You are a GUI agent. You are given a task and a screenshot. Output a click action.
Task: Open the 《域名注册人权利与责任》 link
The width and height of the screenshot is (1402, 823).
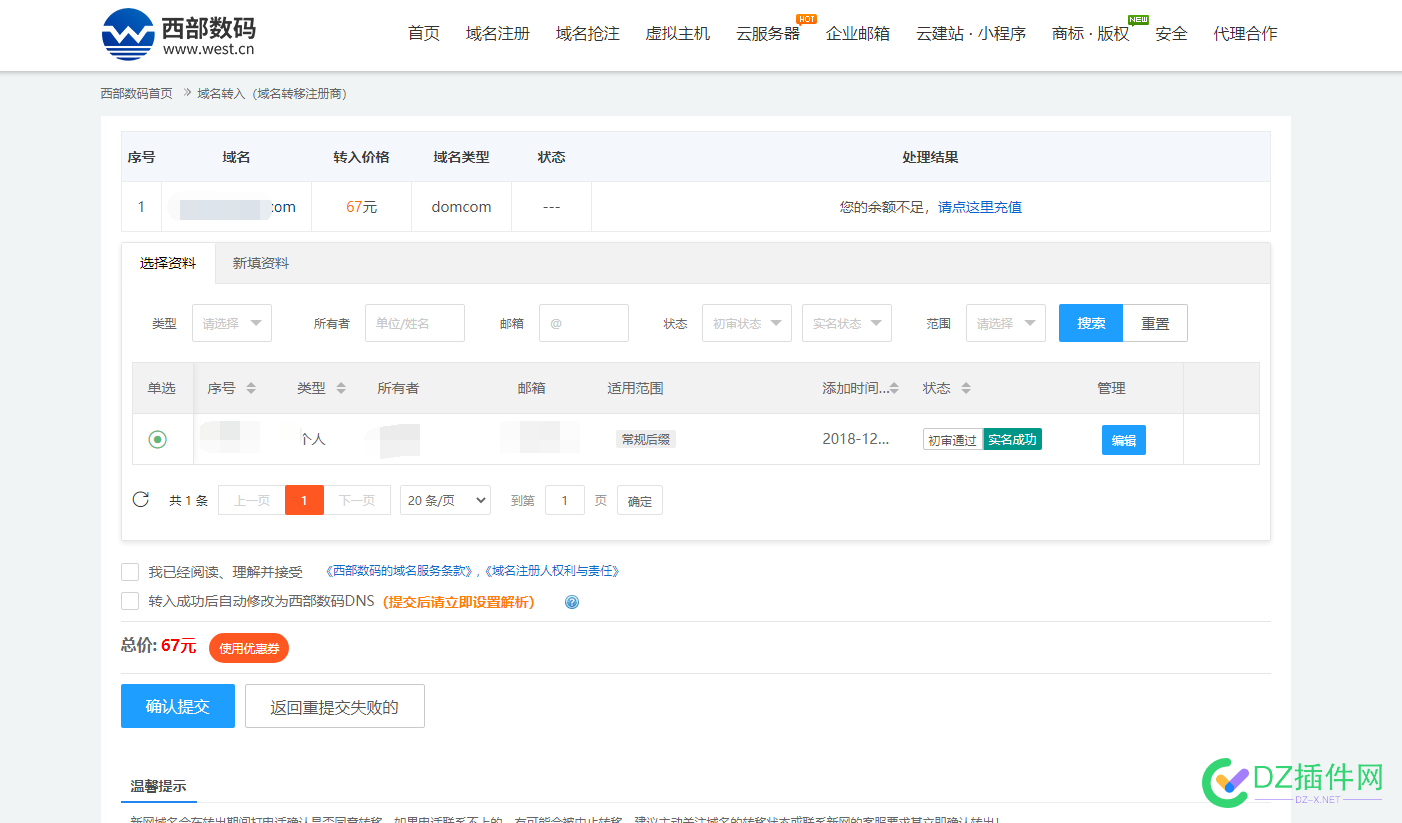click(x=553, y=571)
